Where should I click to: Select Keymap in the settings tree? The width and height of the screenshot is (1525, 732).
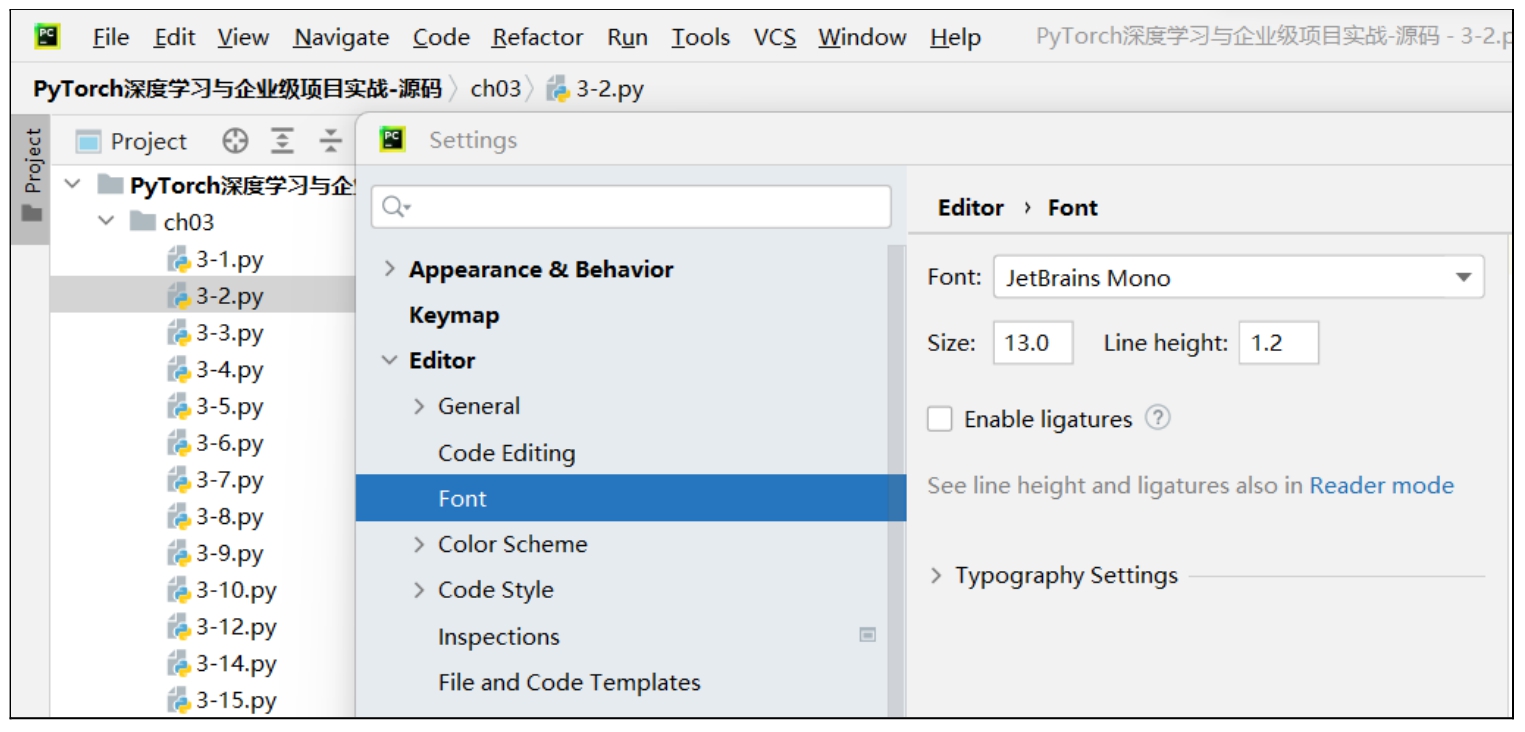point(454,315)
